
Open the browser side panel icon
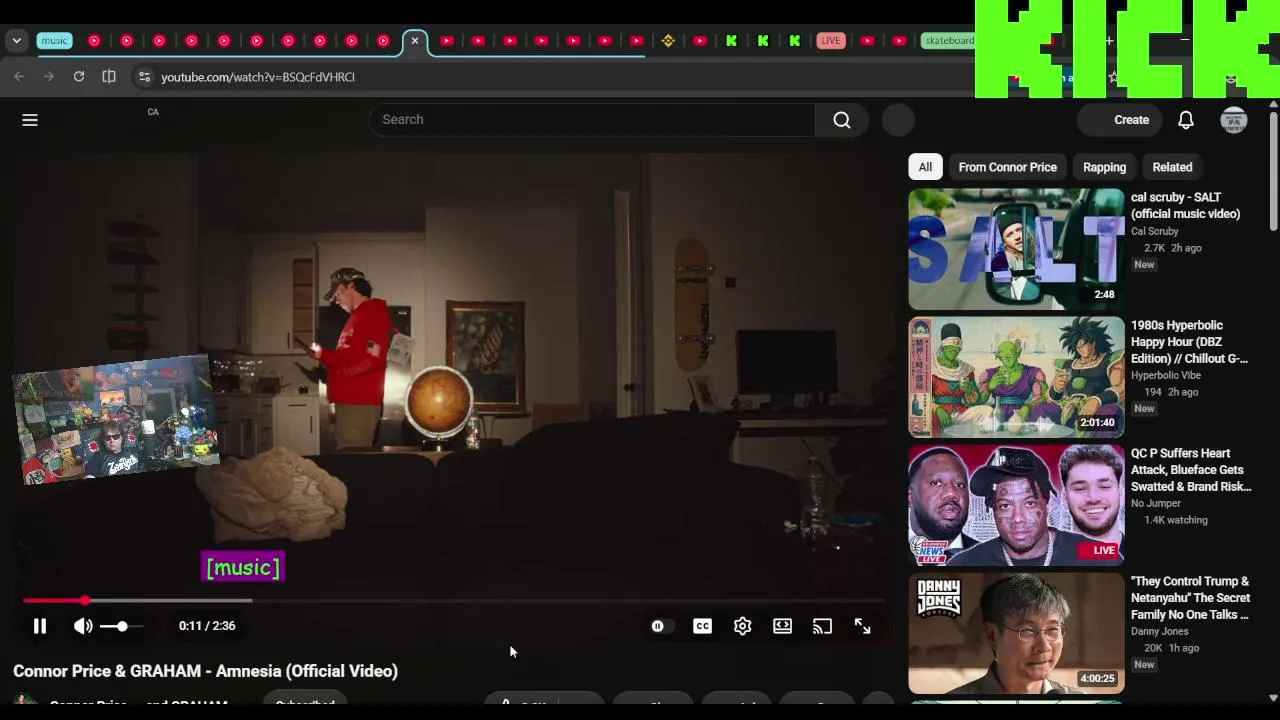(x=109, y=77)
